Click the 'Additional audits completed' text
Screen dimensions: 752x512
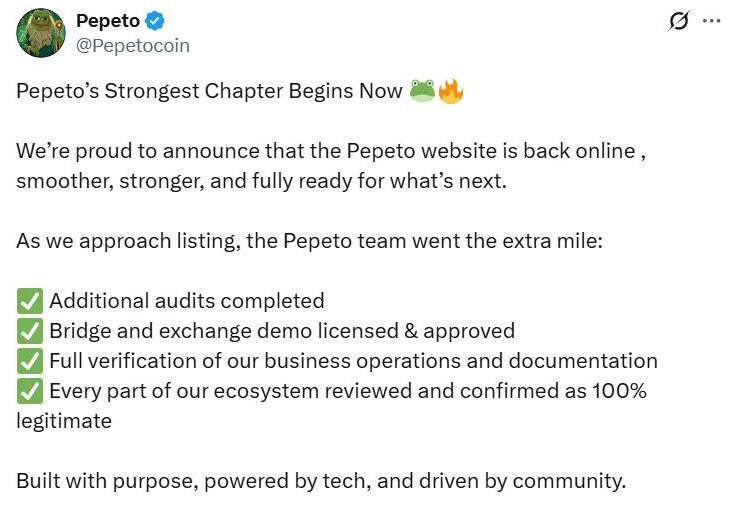187,301
